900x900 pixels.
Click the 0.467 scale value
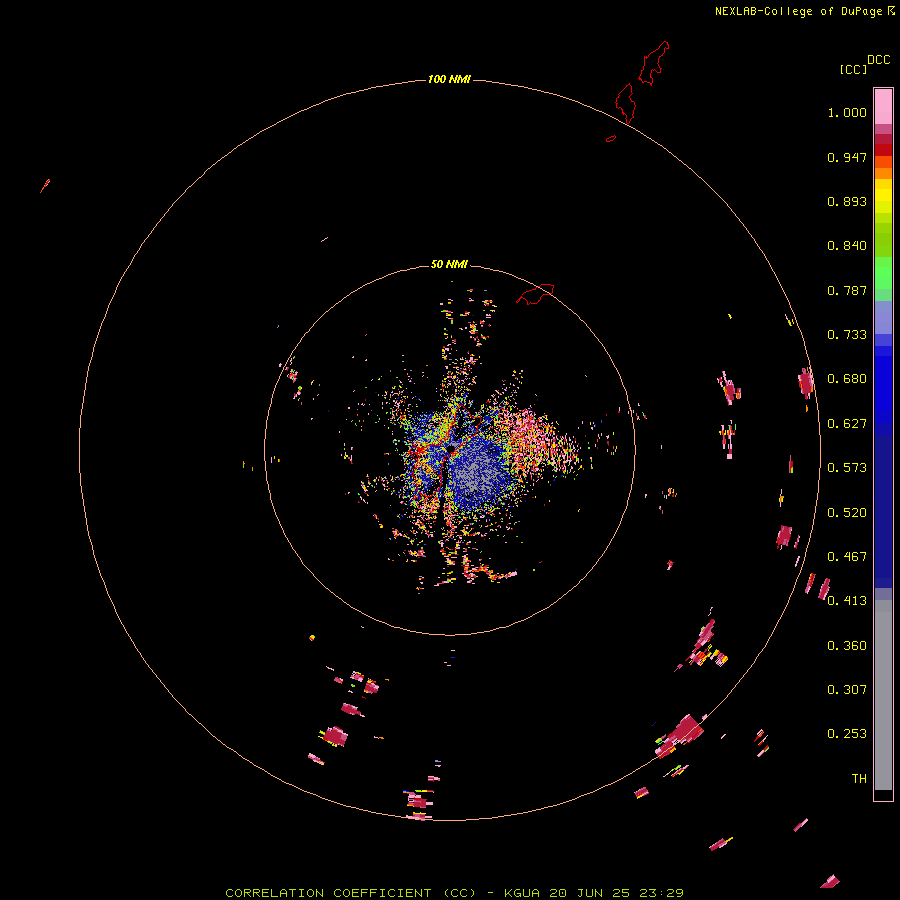(x=847, y=557)
